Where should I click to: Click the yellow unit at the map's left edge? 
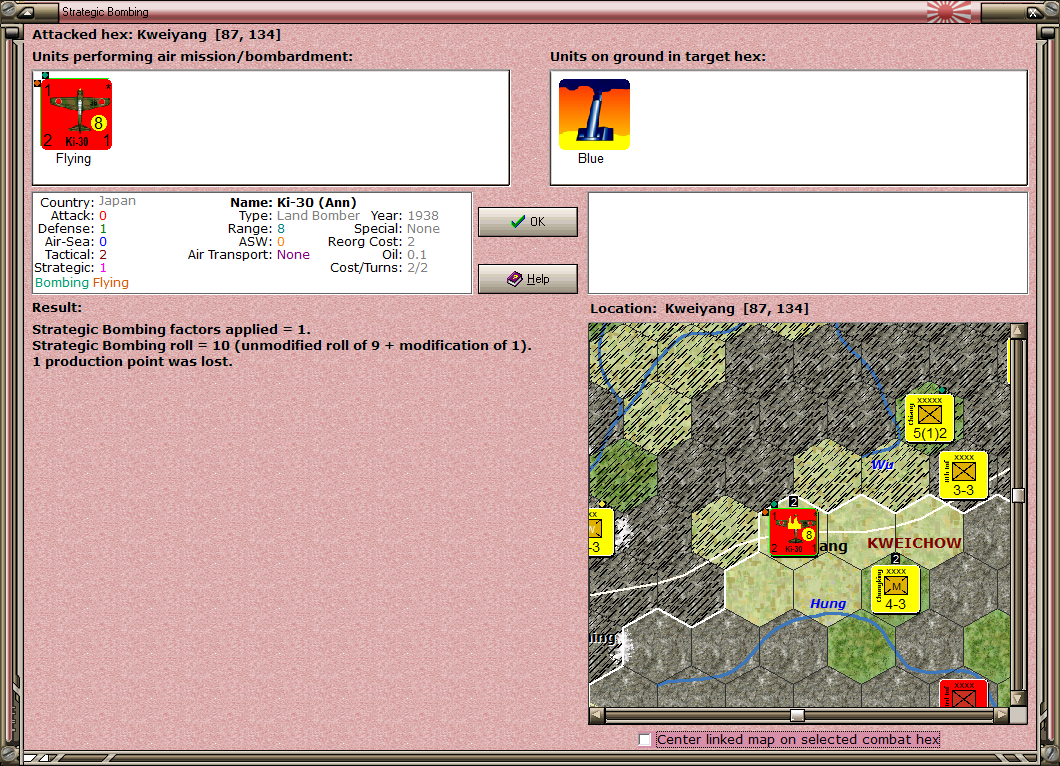[x=601, y=533]
